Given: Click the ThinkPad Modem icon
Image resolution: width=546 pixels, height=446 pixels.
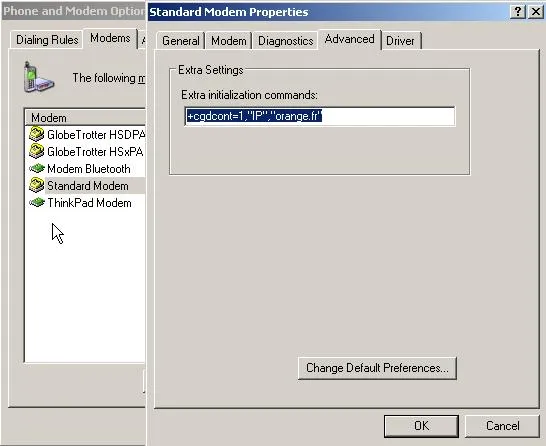Looking at the screenshot, I should 37,202.
